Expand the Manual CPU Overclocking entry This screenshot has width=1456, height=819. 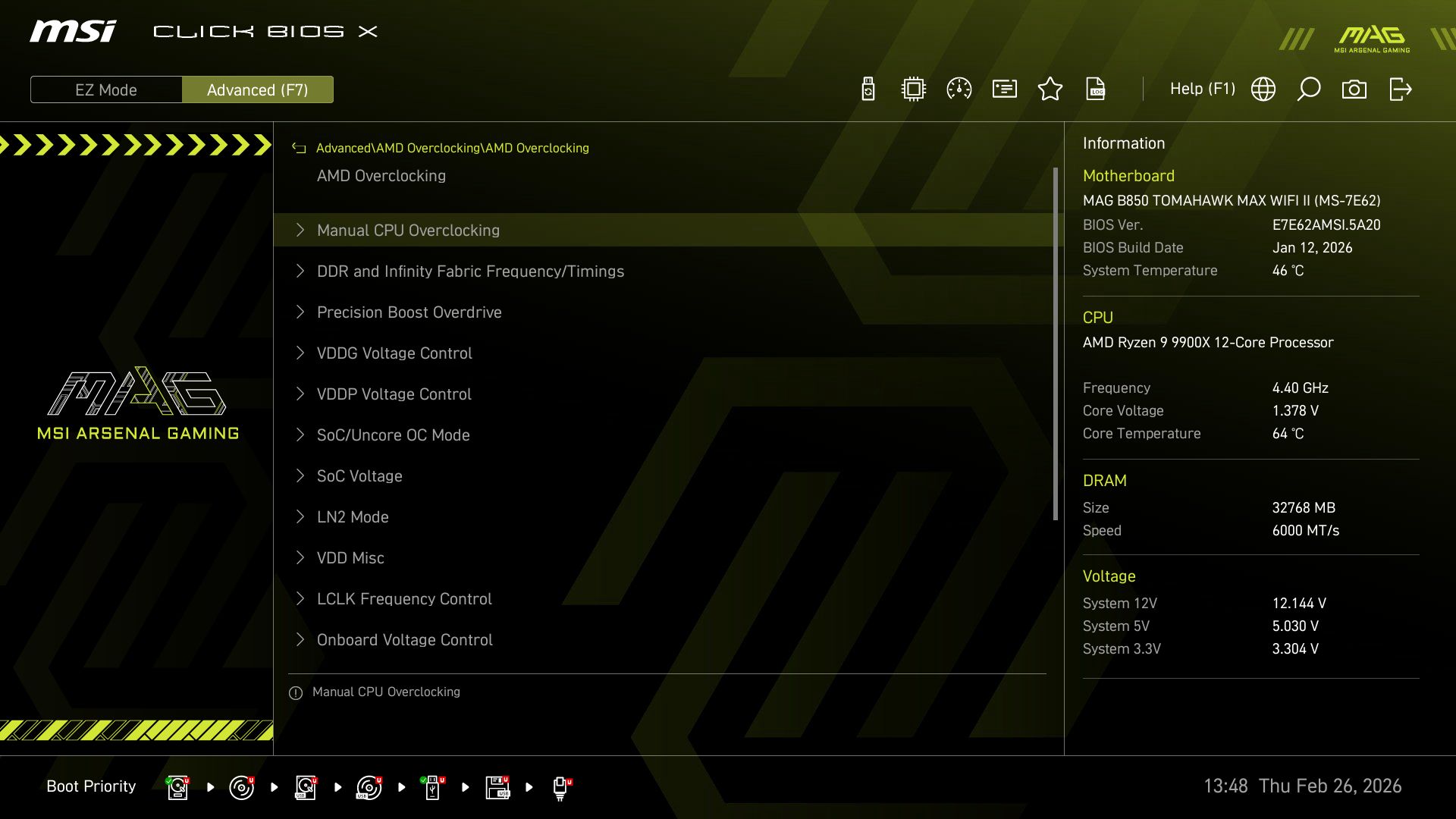click(408, 230)
